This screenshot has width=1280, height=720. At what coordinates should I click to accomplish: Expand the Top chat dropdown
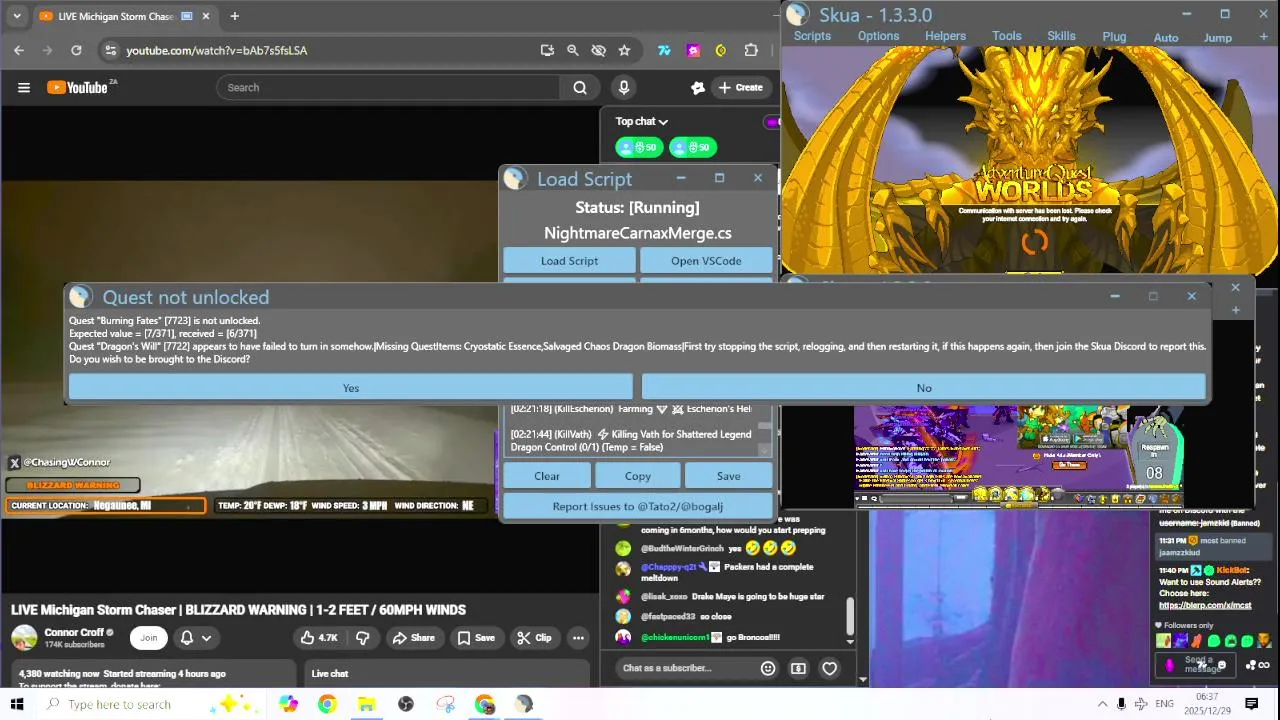(642, 121)
